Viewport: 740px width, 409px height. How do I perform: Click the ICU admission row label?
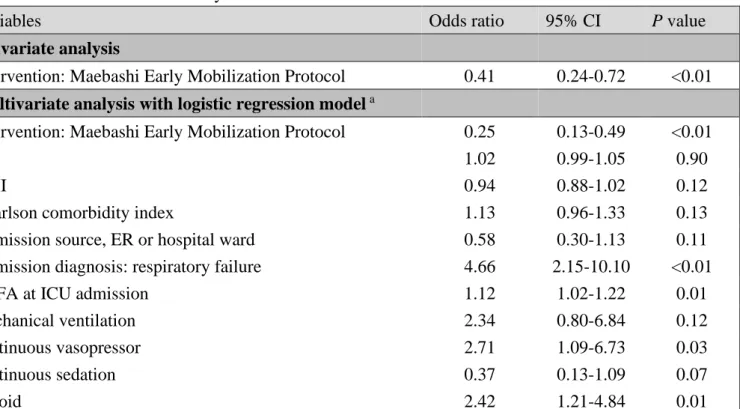click(74, 294)
